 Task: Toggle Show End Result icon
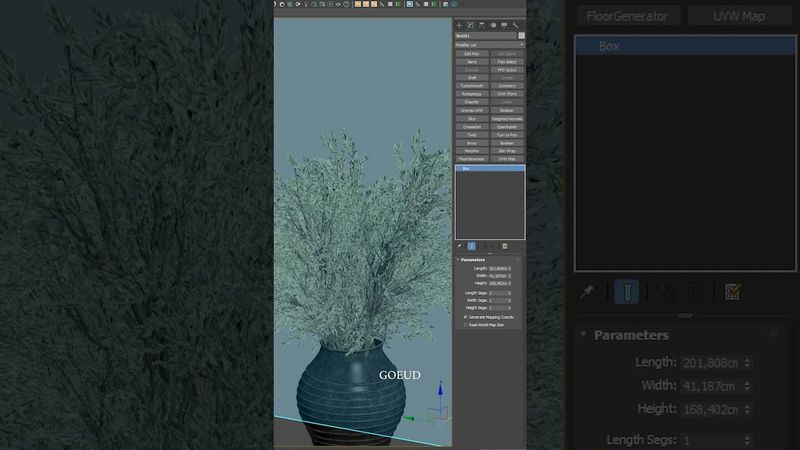(471, 245)
